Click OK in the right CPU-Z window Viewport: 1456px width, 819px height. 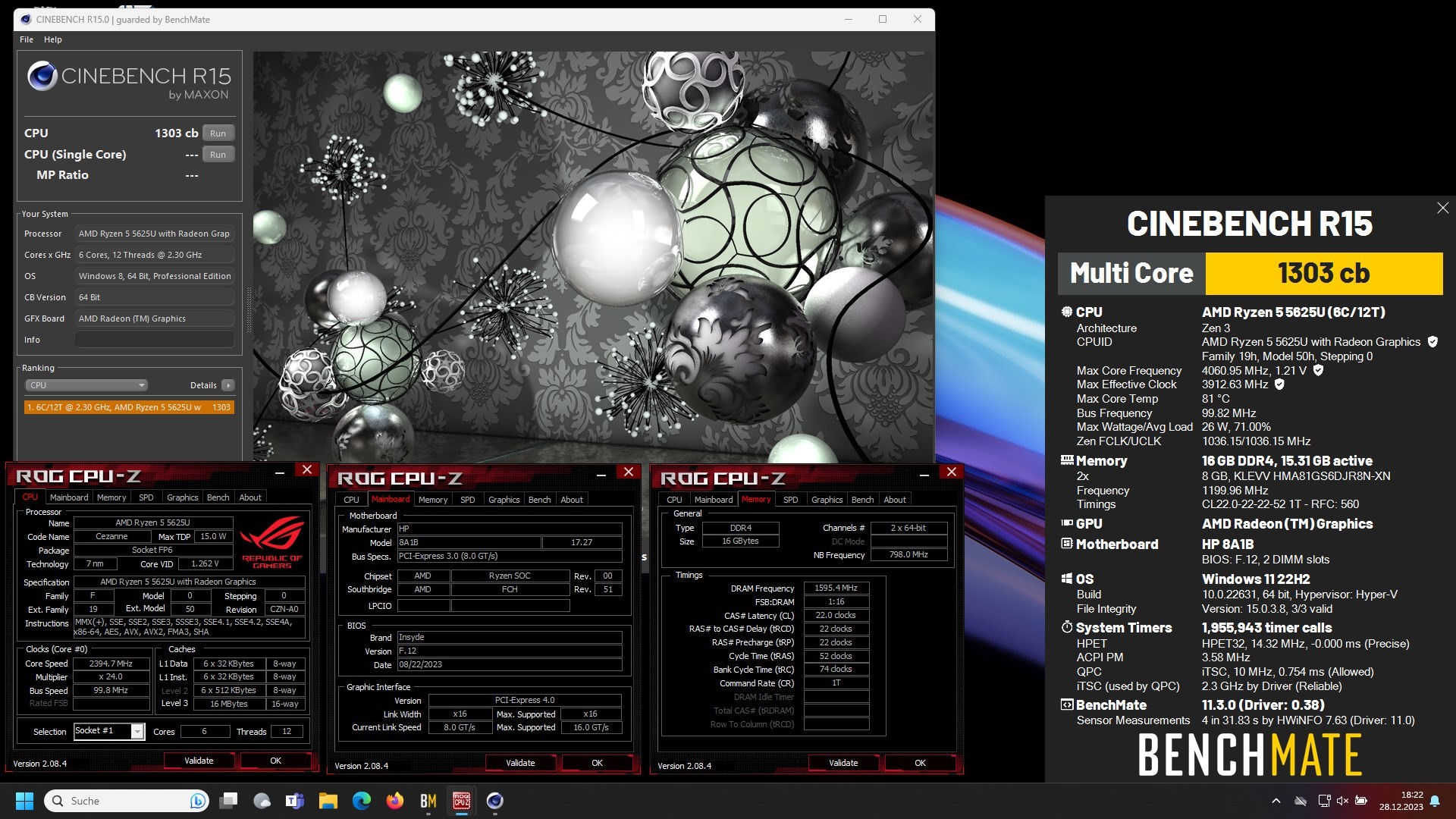(920, 763)
